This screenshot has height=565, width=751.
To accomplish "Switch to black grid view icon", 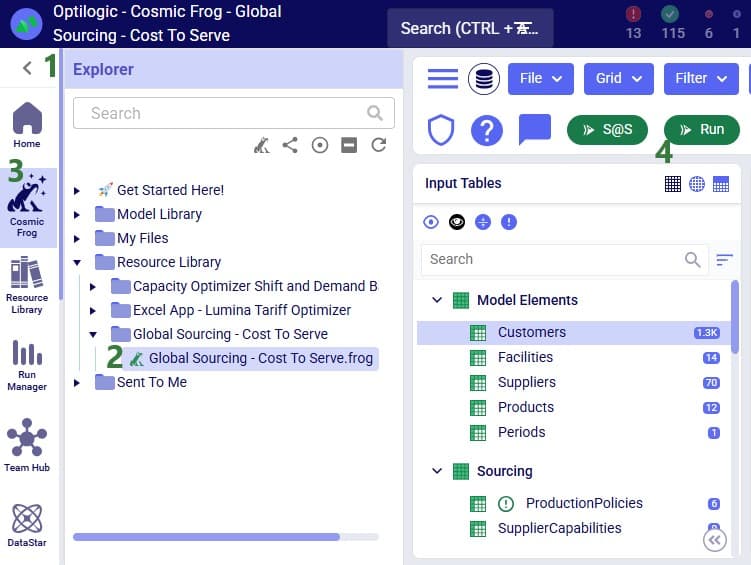I will tap(672, 184).
